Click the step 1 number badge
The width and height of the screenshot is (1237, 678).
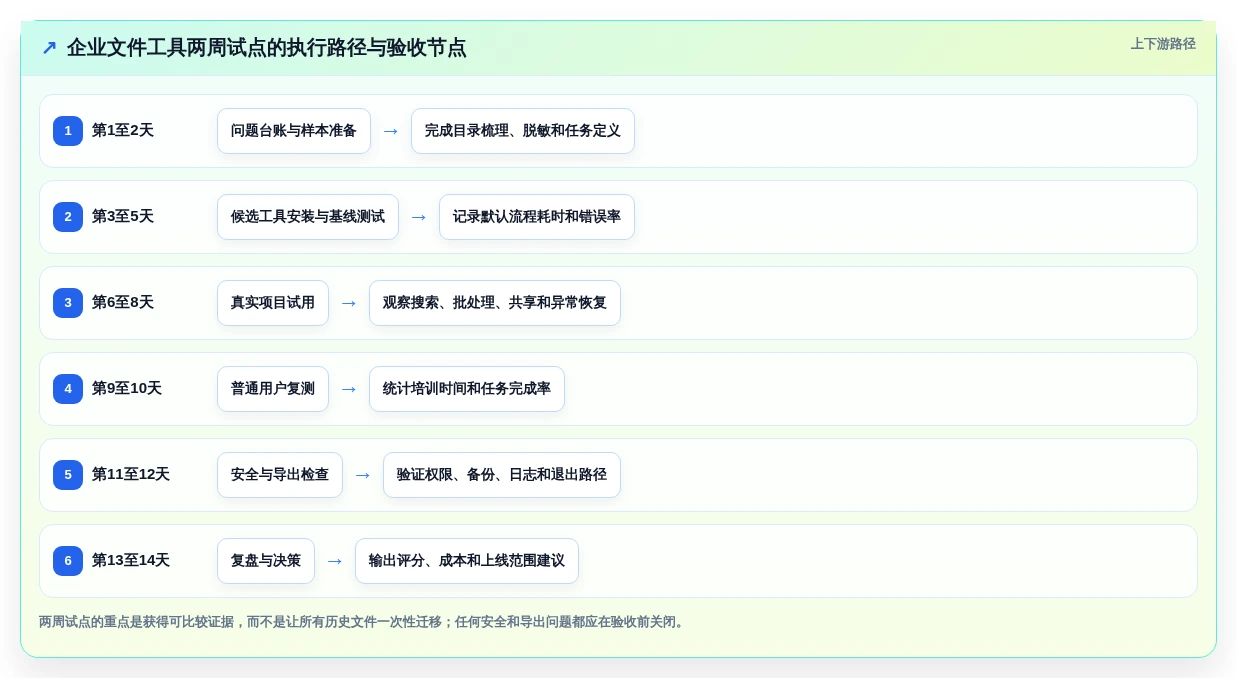pyautogui.click(x=68, y=131)
